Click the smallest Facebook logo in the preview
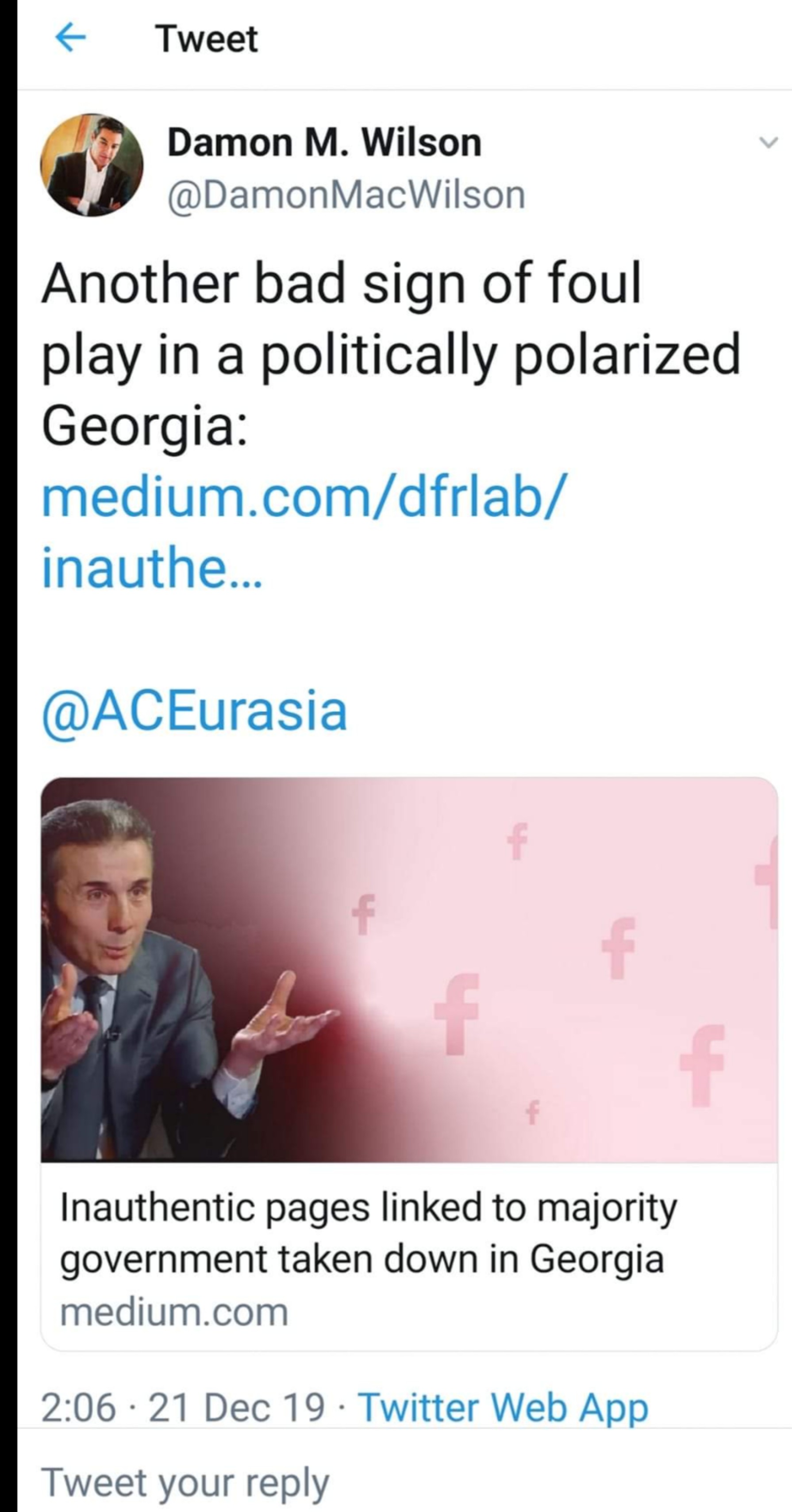This screenshot has width=792, height=1512. (533, 1112)
